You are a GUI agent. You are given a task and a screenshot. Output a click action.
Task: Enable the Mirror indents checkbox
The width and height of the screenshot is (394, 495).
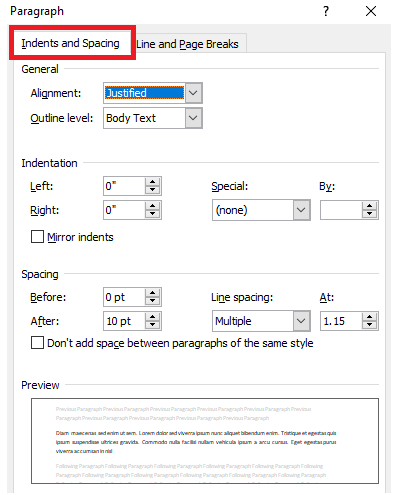coord(37,237)
